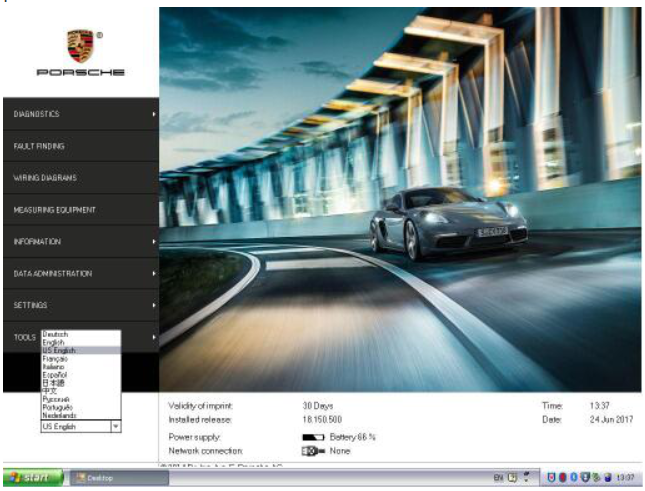Expand the Data Administration submenu arrow
This screenshot has height=491, width=645.
(153, 273)
